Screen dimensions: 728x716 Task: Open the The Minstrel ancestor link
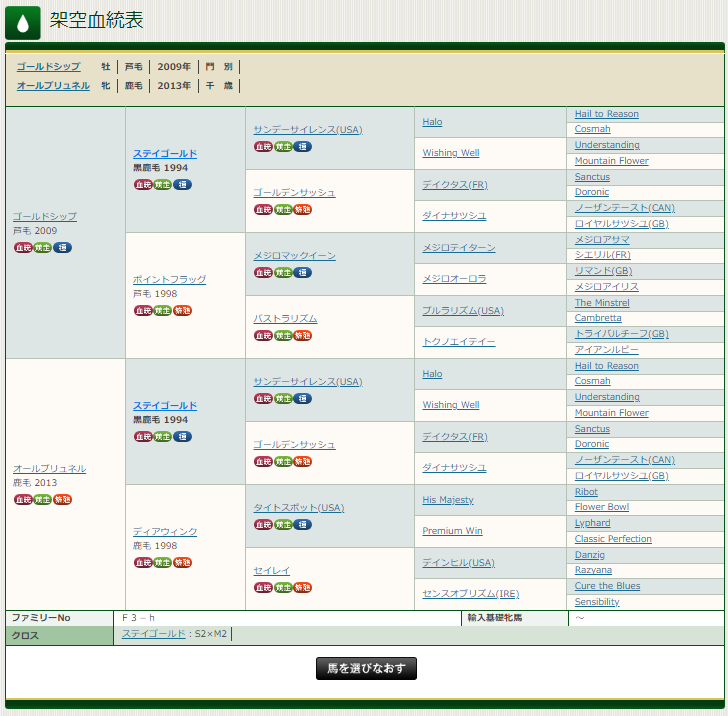tap(602, 303)
